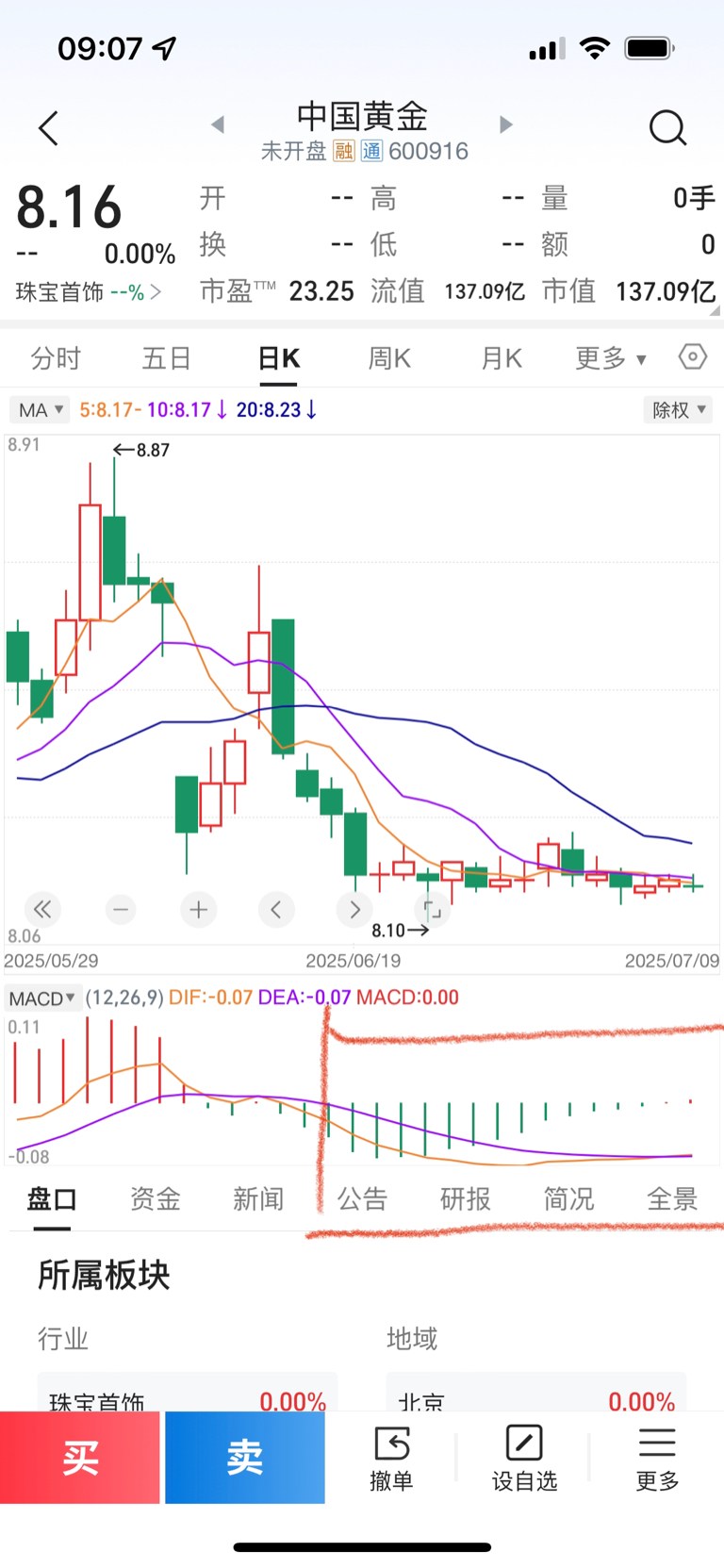Switch to 分时 chart tab
Image resolution: width=724 pixels, height=1568 pixels.
pyautogui.click(x=56, y=358)
